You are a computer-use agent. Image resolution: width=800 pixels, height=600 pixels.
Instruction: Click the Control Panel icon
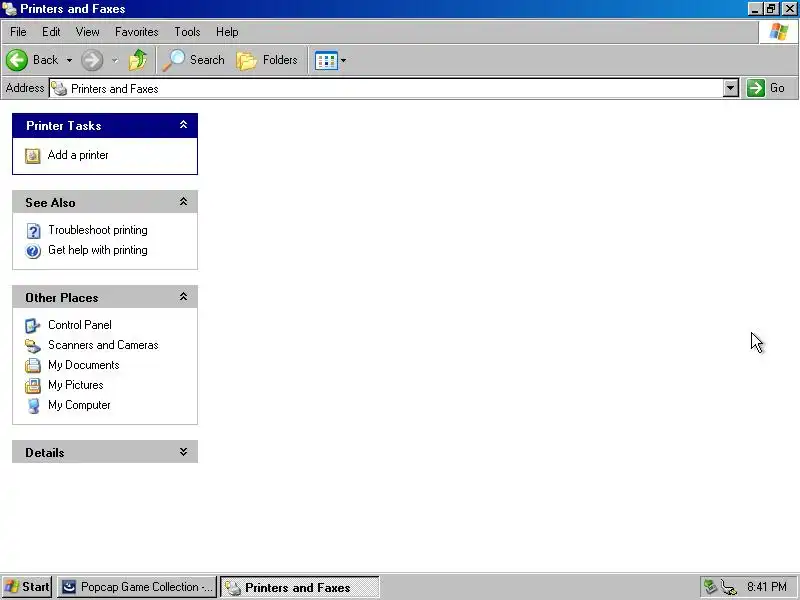(33, 326)
